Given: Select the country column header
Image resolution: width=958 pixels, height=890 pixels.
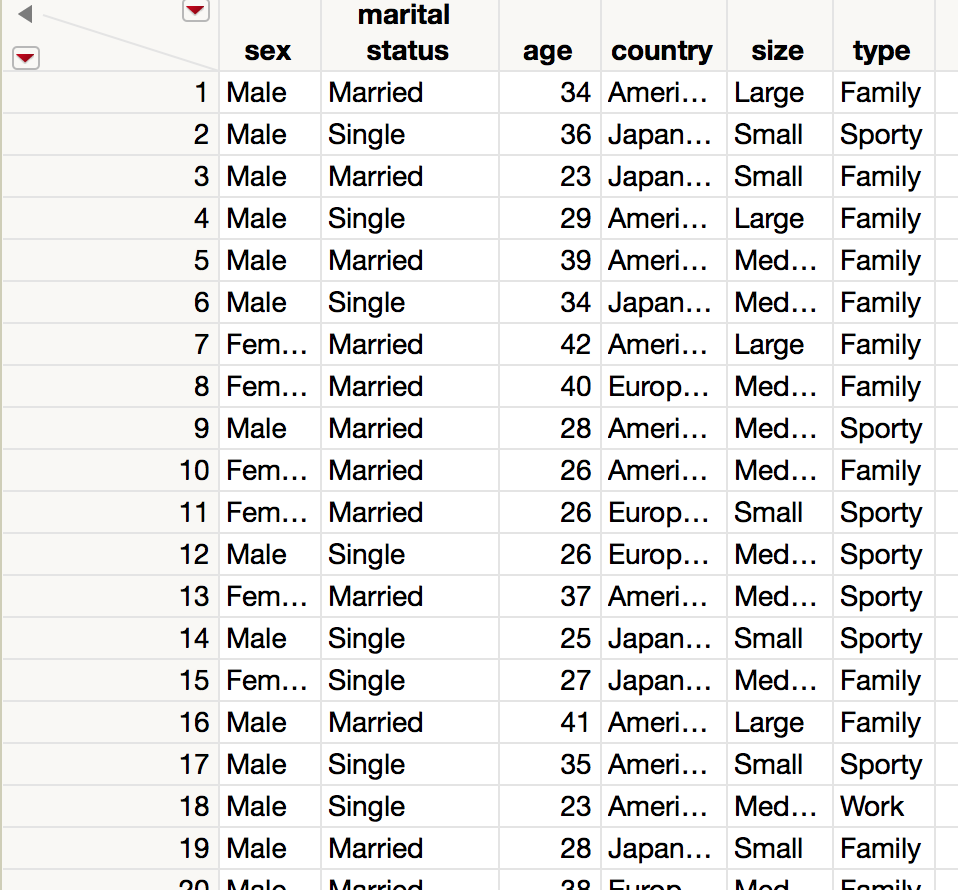Looking at the screenshot, I should click(x=661, y=51).
